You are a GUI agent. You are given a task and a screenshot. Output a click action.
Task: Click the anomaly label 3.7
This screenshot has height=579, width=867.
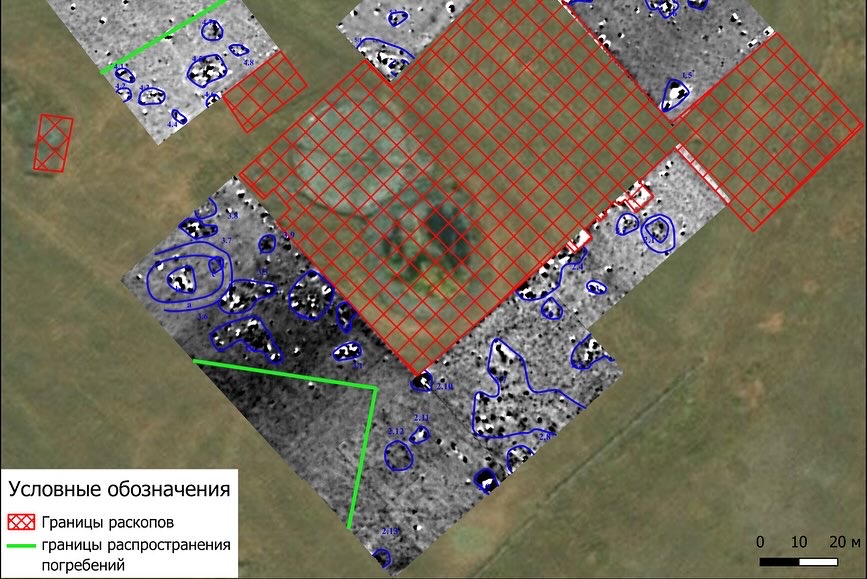pos(226,241)
